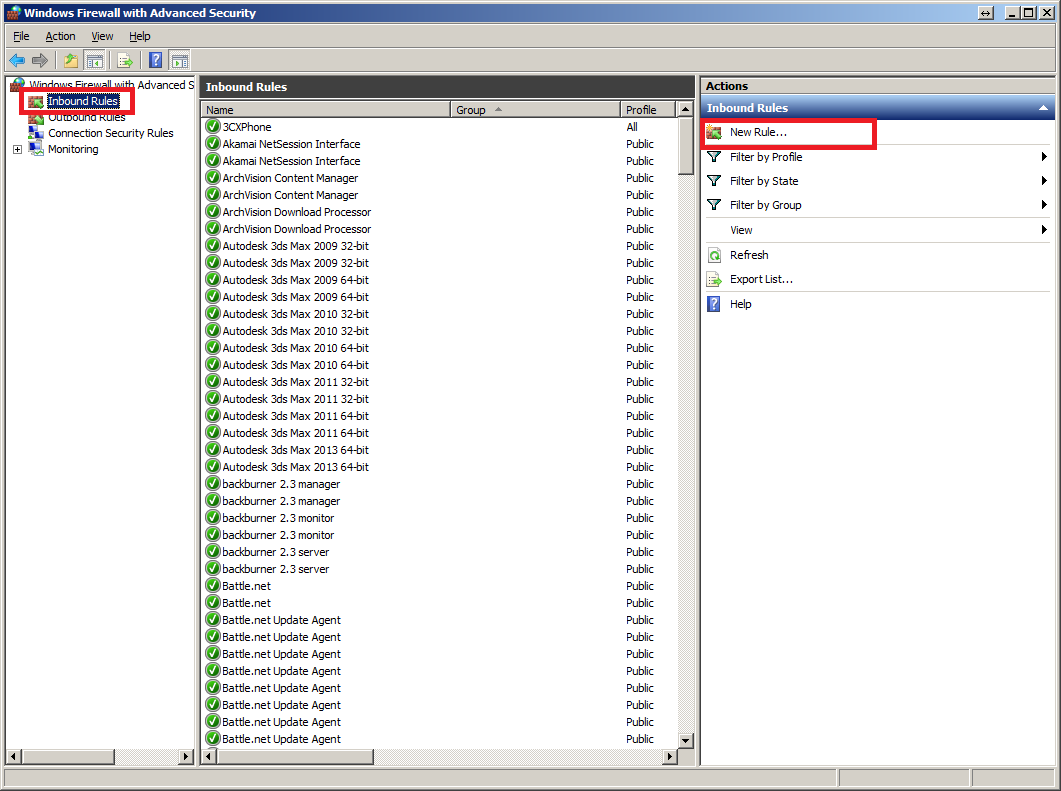
Task: Click Refresh in the Actions pane
Action: [x=749, y=255]
